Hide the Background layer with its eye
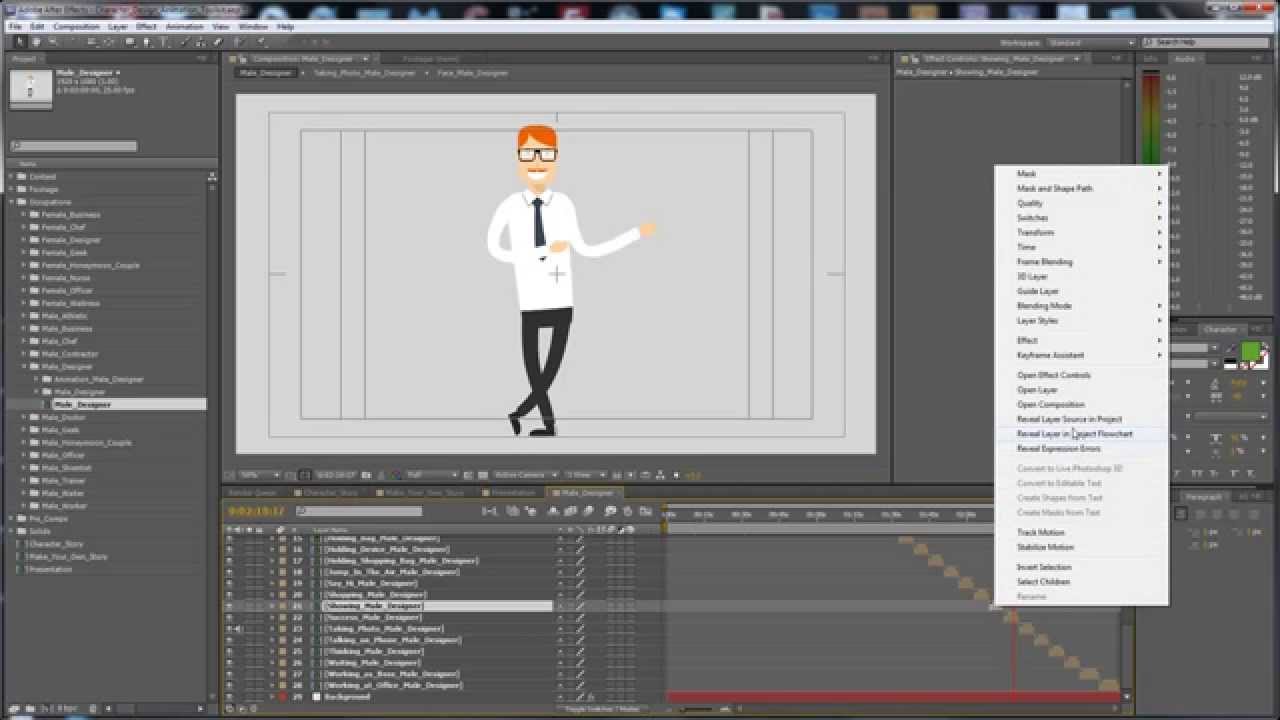Screen dimensions: 1280x720 pos(229,696)
